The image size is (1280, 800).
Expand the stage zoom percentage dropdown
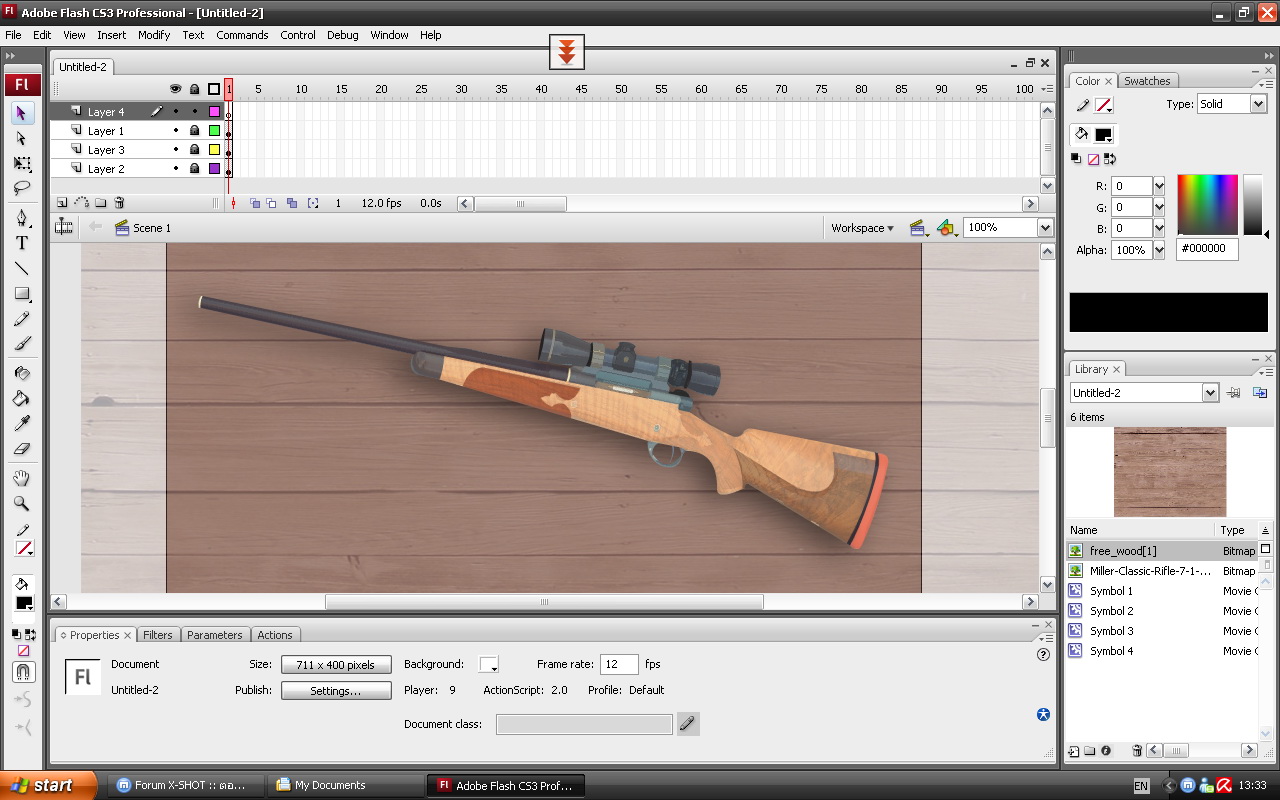click(x=1045, y=228)
